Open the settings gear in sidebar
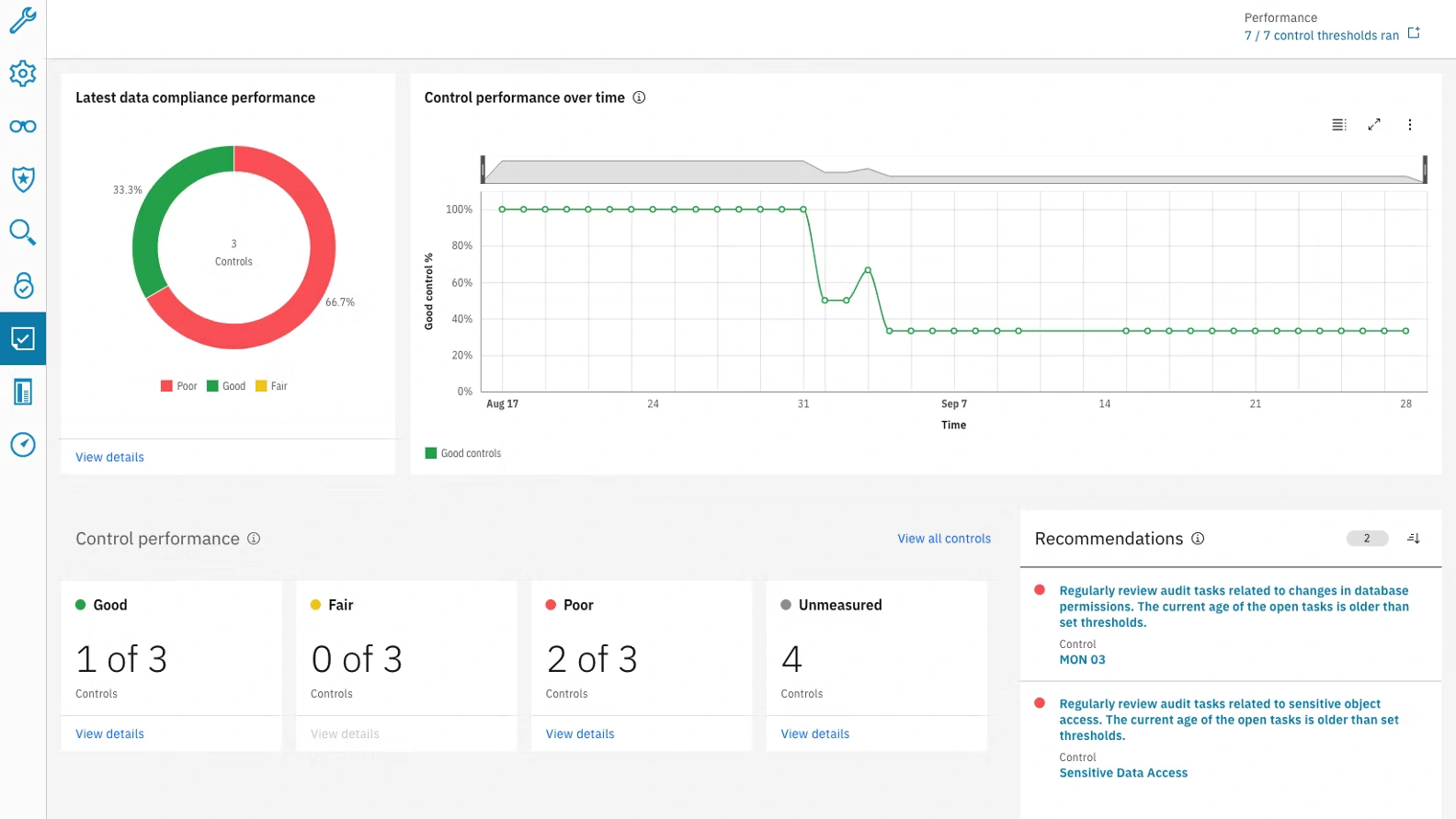1456x819 pixels. 23,74
